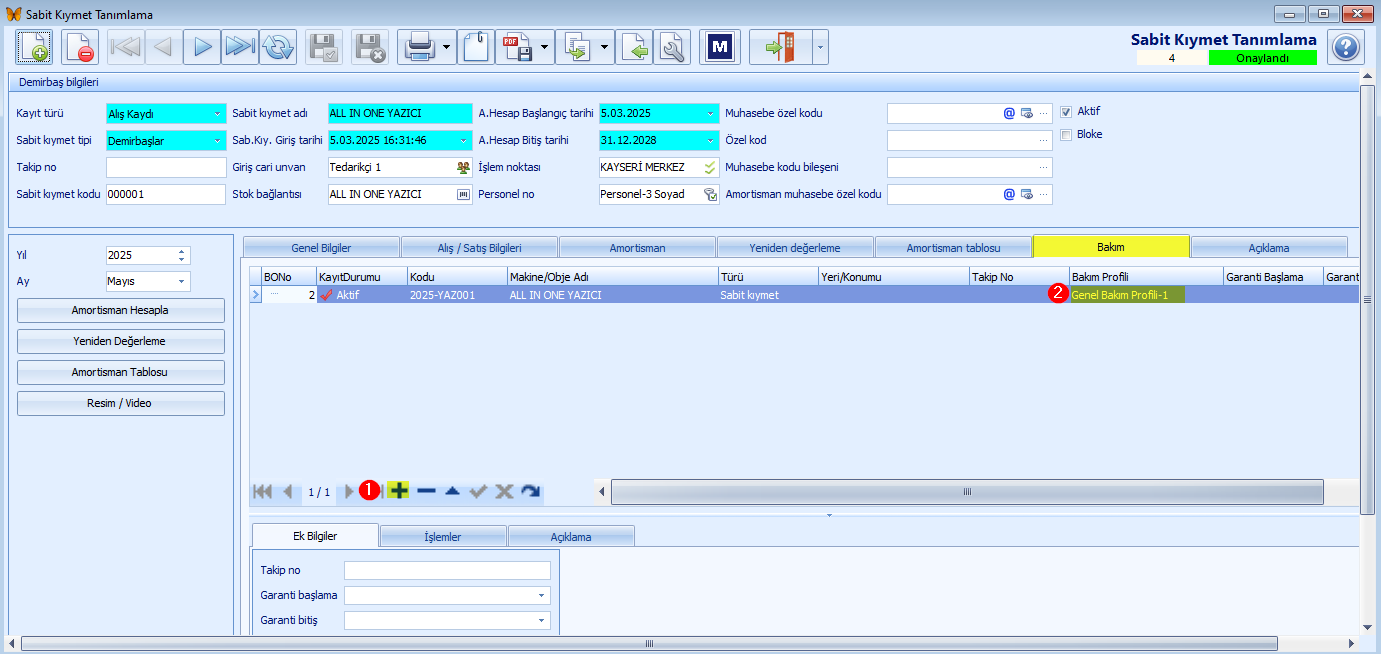
Task: Toggle the Aktif checkbox
Action: [x=1066, y=112]
